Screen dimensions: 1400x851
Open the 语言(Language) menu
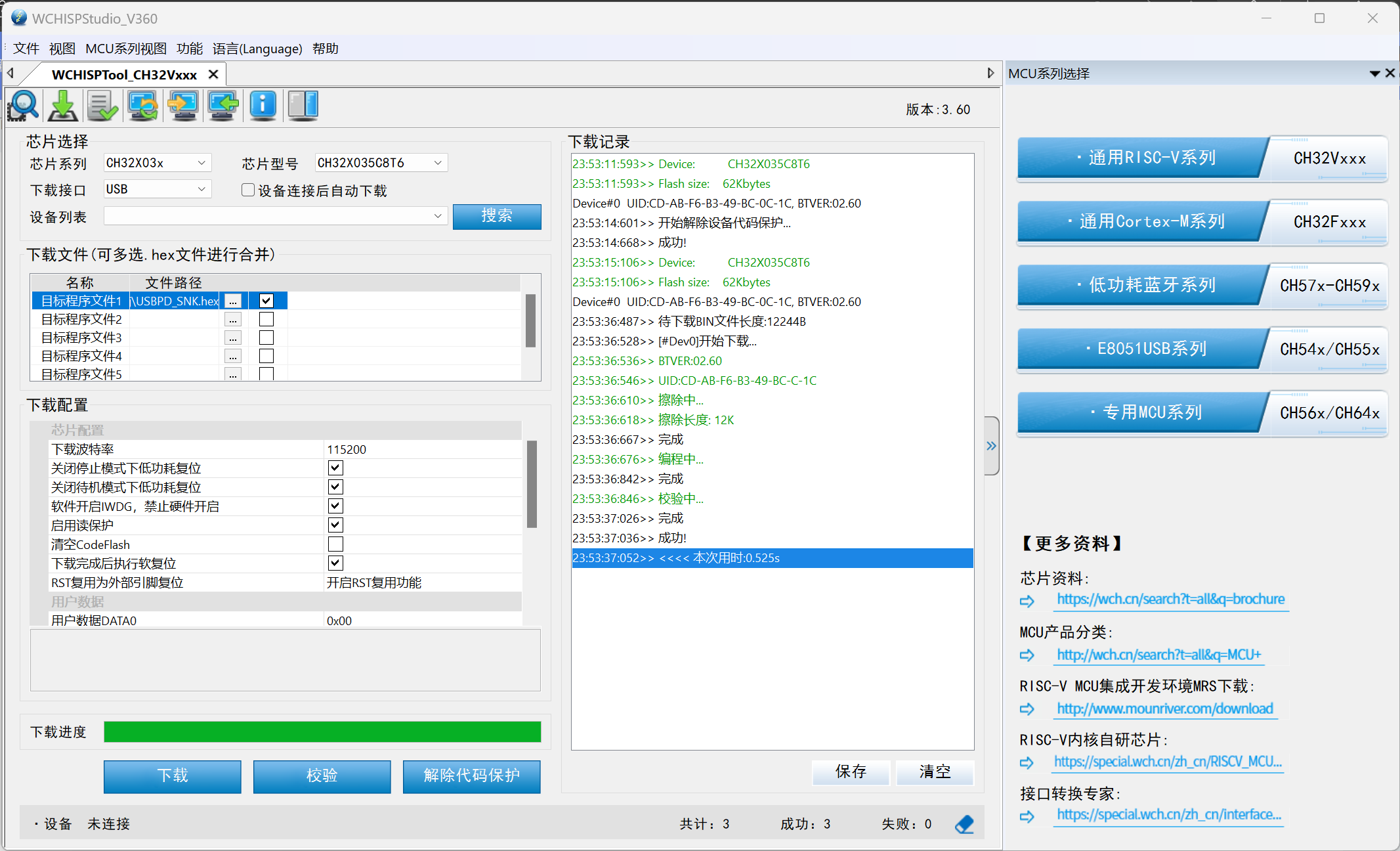coord(257,49)
